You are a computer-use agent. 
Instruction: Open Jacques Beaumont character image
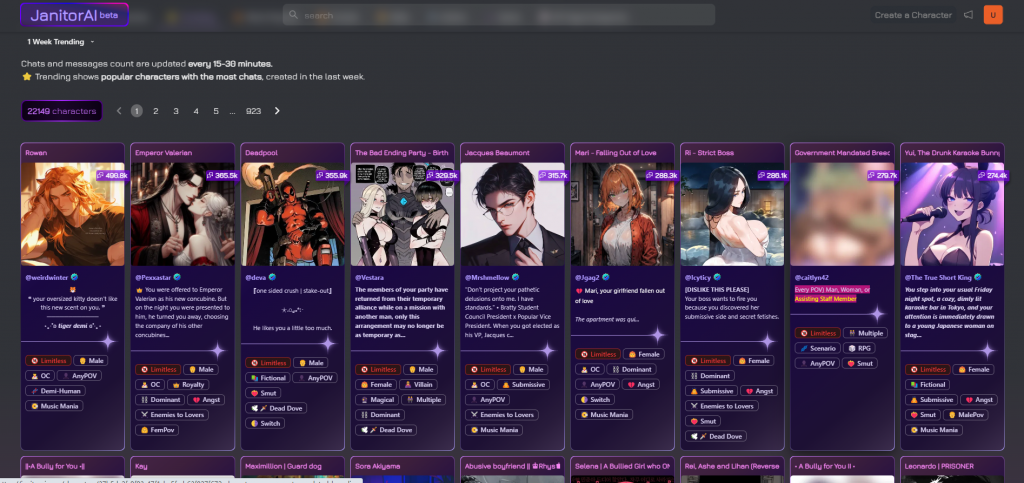[x=513, y=214]
